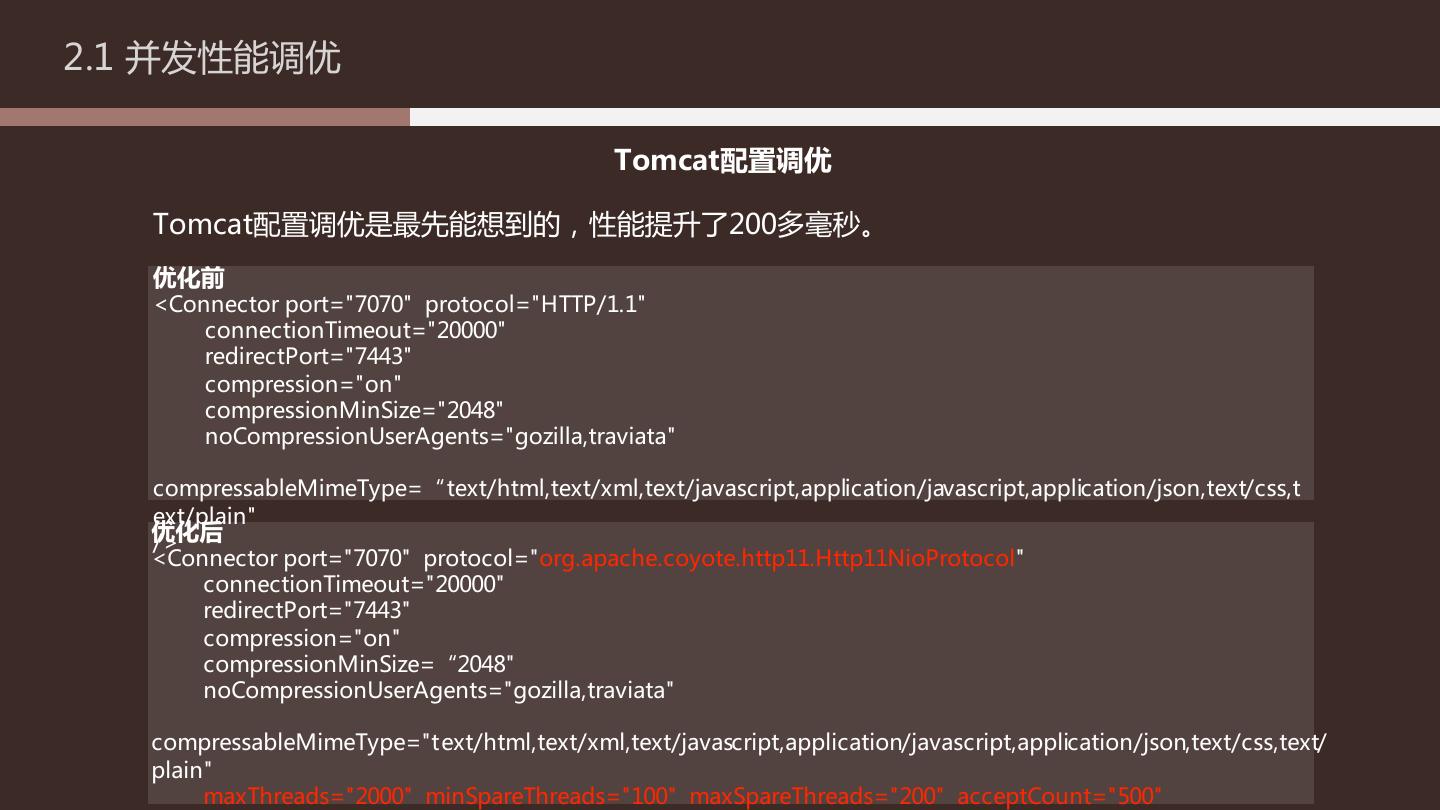Click compressionMinSize line in the 优化后 block
1440x810 pixels.
pyautogui.click(x=358, y=664)
